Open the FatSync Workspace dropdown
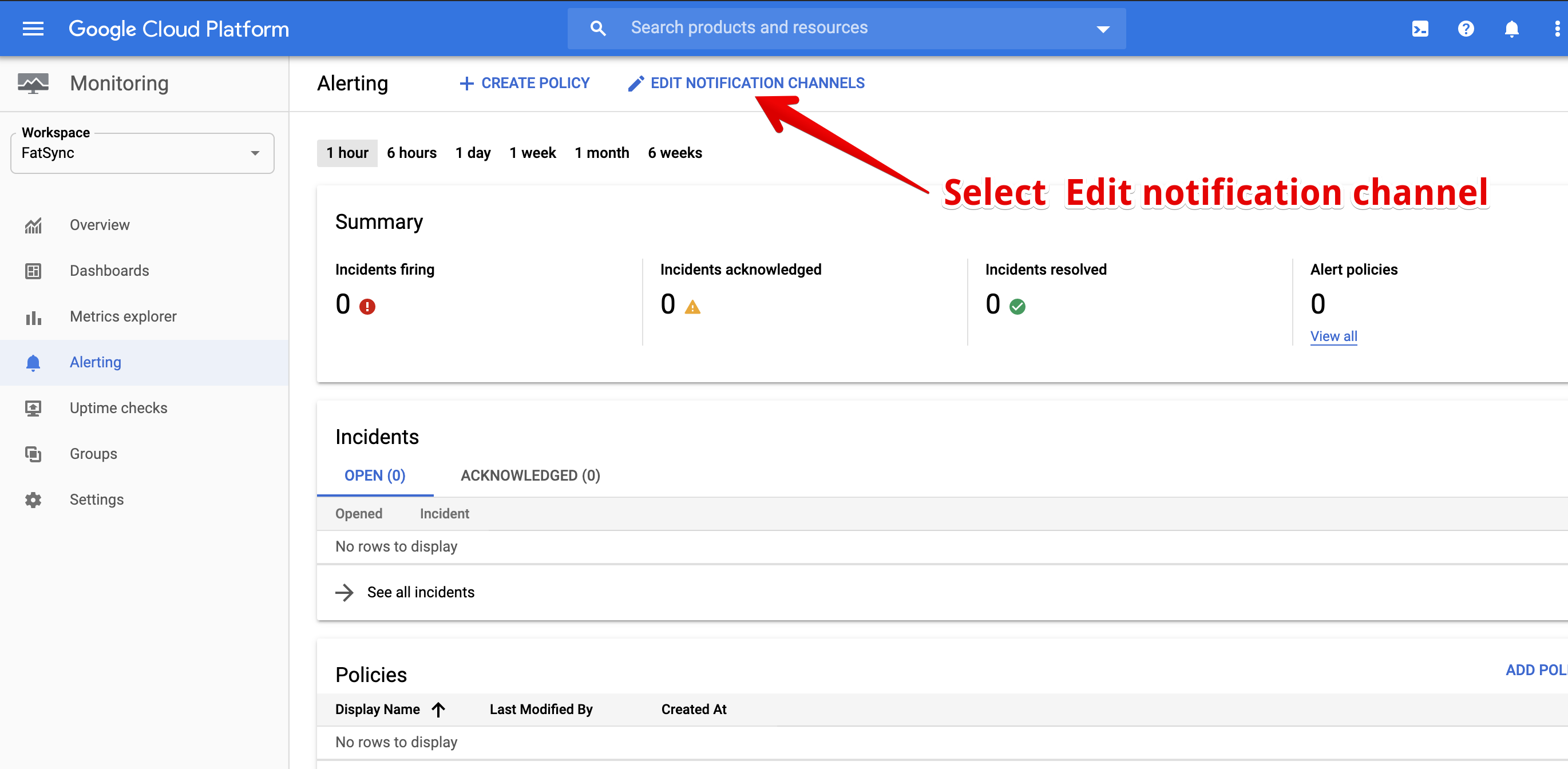The height and width of the screenshot is (769, 1568). click(x=142, y=153)
